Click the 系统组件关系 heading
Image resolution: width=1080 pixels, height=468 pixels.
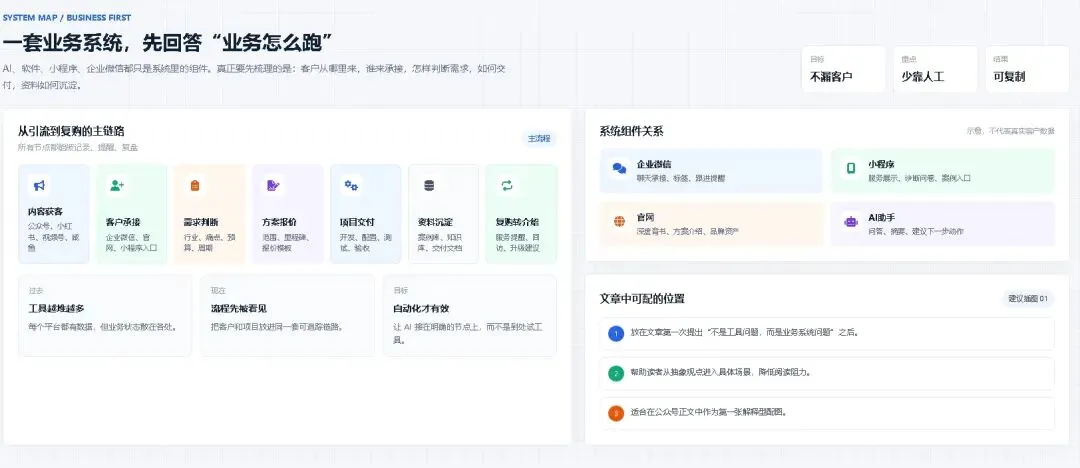[x=632, y=132]
